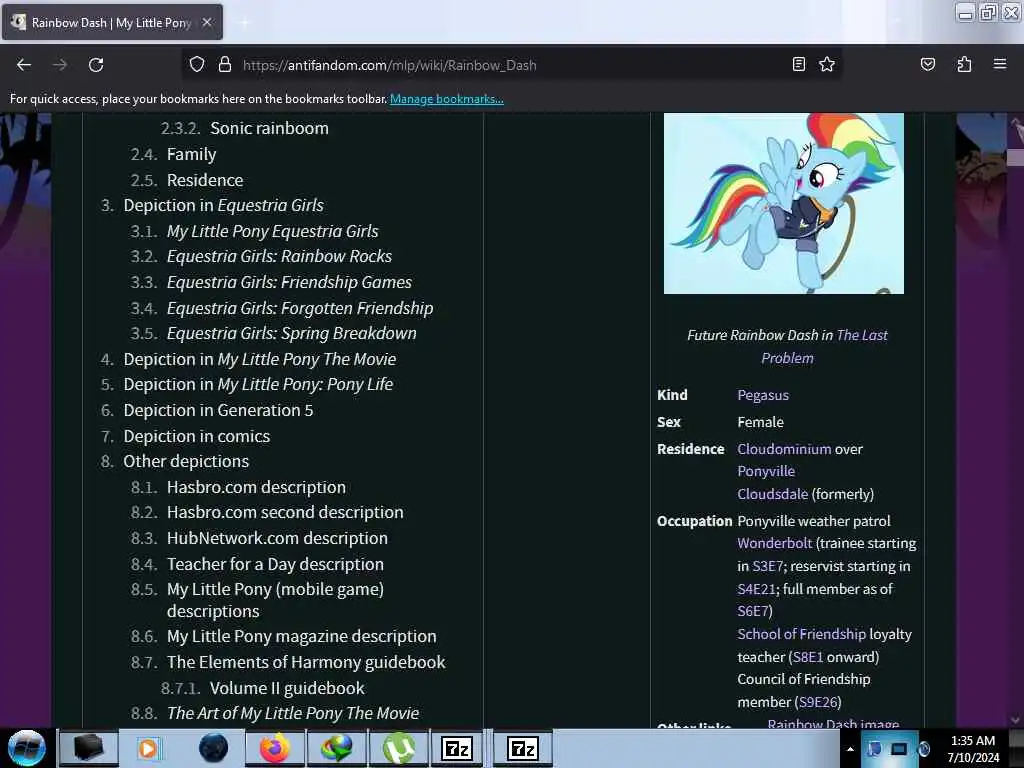Click the taskbar clock showing 1:35 AM

point(973,749)
